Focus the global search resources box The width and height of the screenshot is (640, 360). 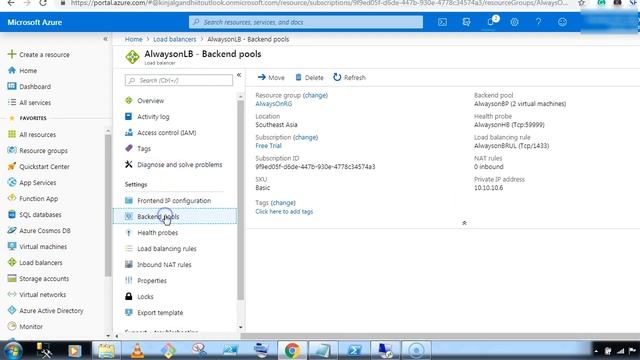point(306,22)
